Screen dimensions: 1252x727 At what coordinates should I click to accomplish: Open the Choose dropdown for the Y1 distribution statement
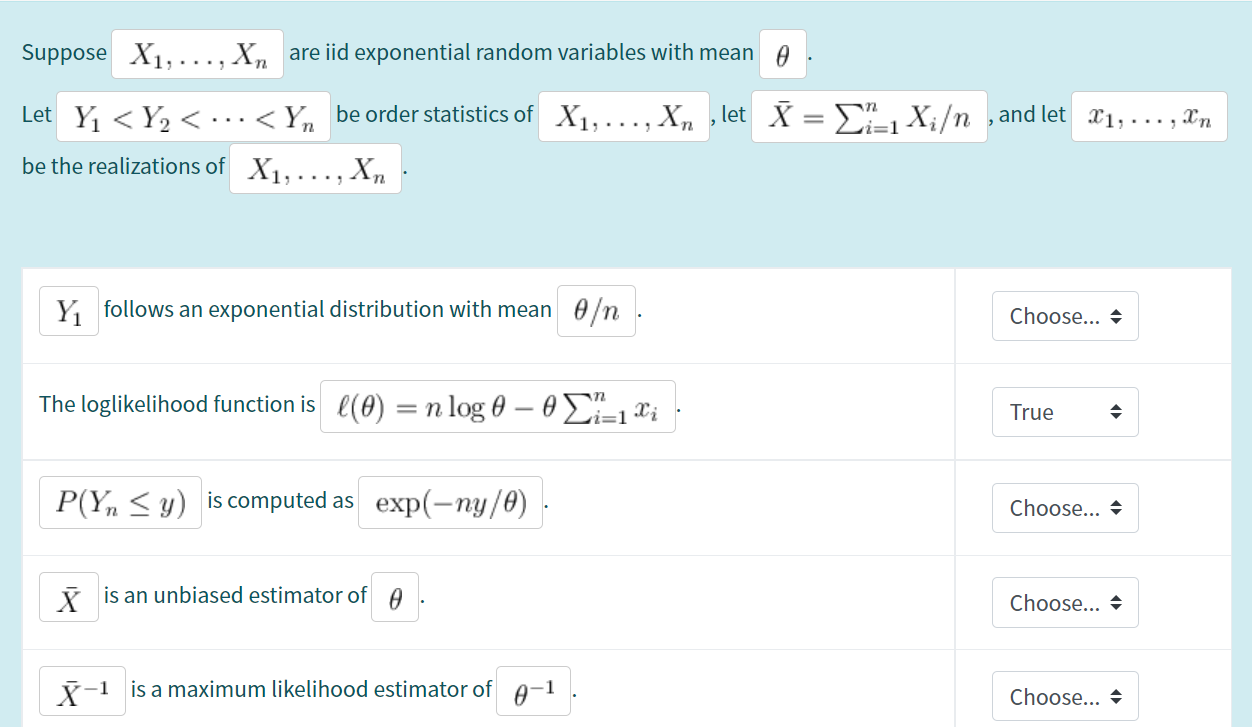pyautogui.click(x=1064, y=316)
